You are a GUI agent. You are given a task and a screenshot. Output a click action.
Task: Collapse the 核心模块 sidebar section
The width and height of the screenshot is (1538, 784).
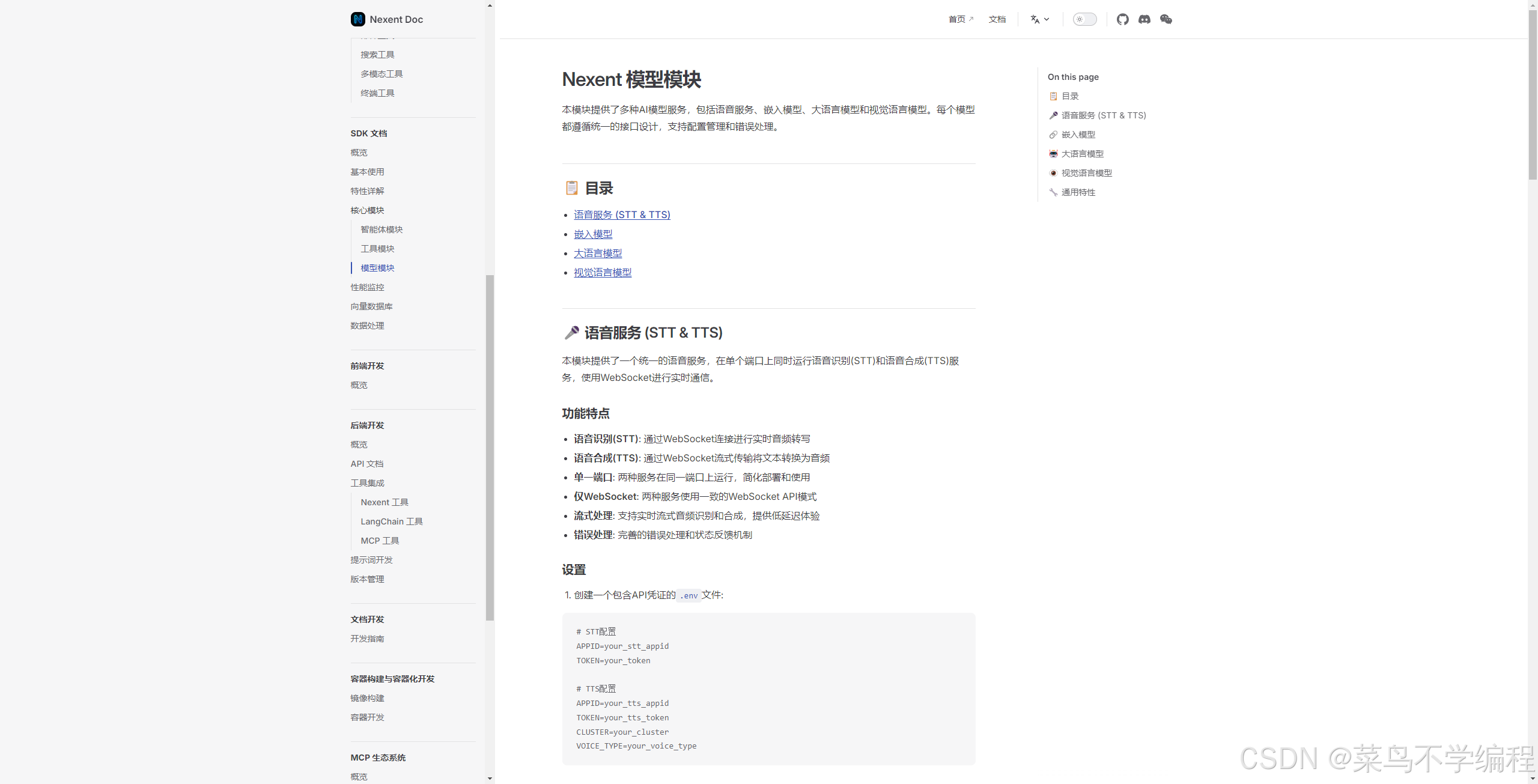[x=367, y=210]
